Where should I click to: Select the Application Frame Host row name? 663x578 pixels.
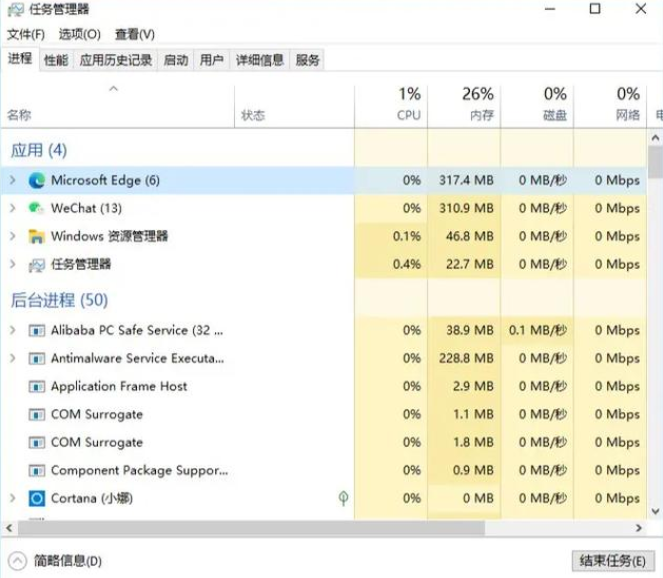point(119,386)
